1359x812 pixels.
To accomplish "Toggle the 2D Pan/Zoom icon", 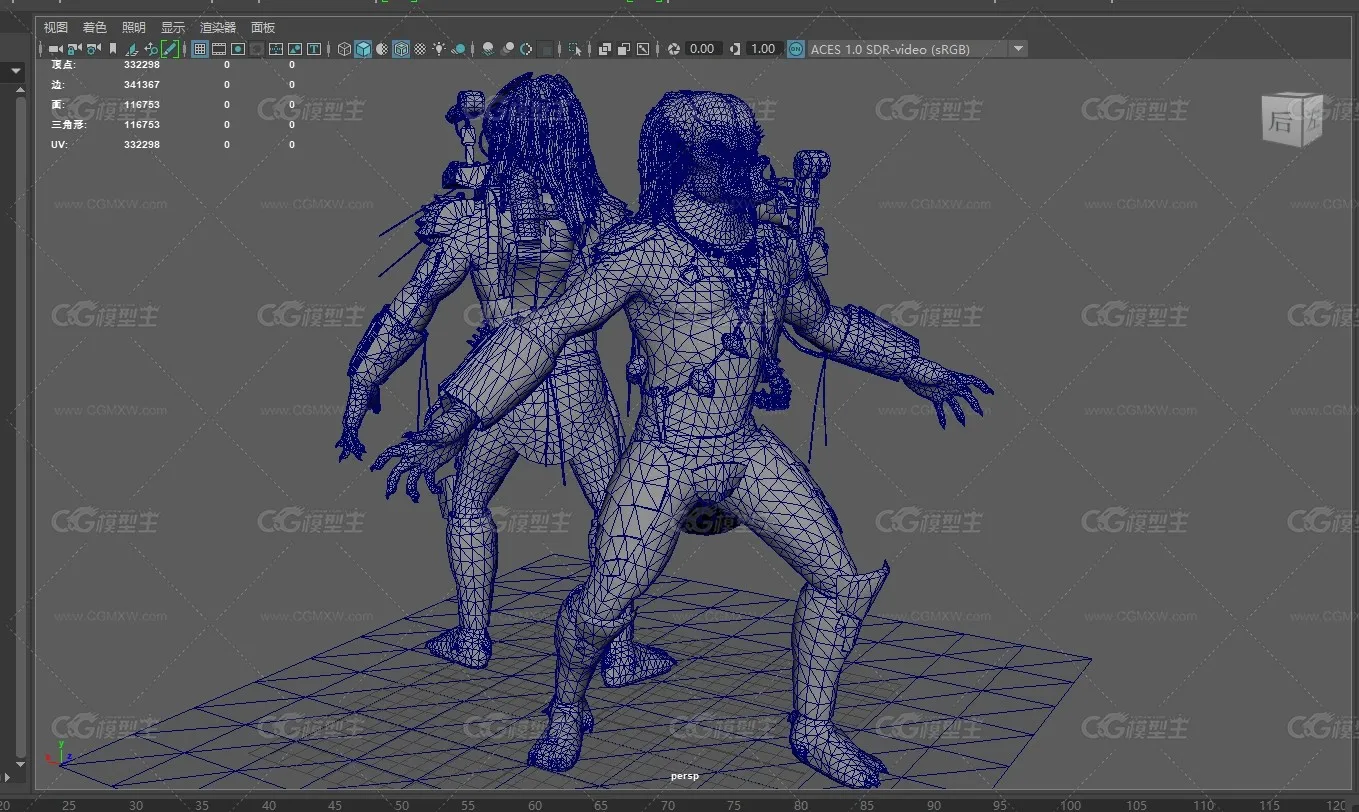I will click(x=151, y=49).
